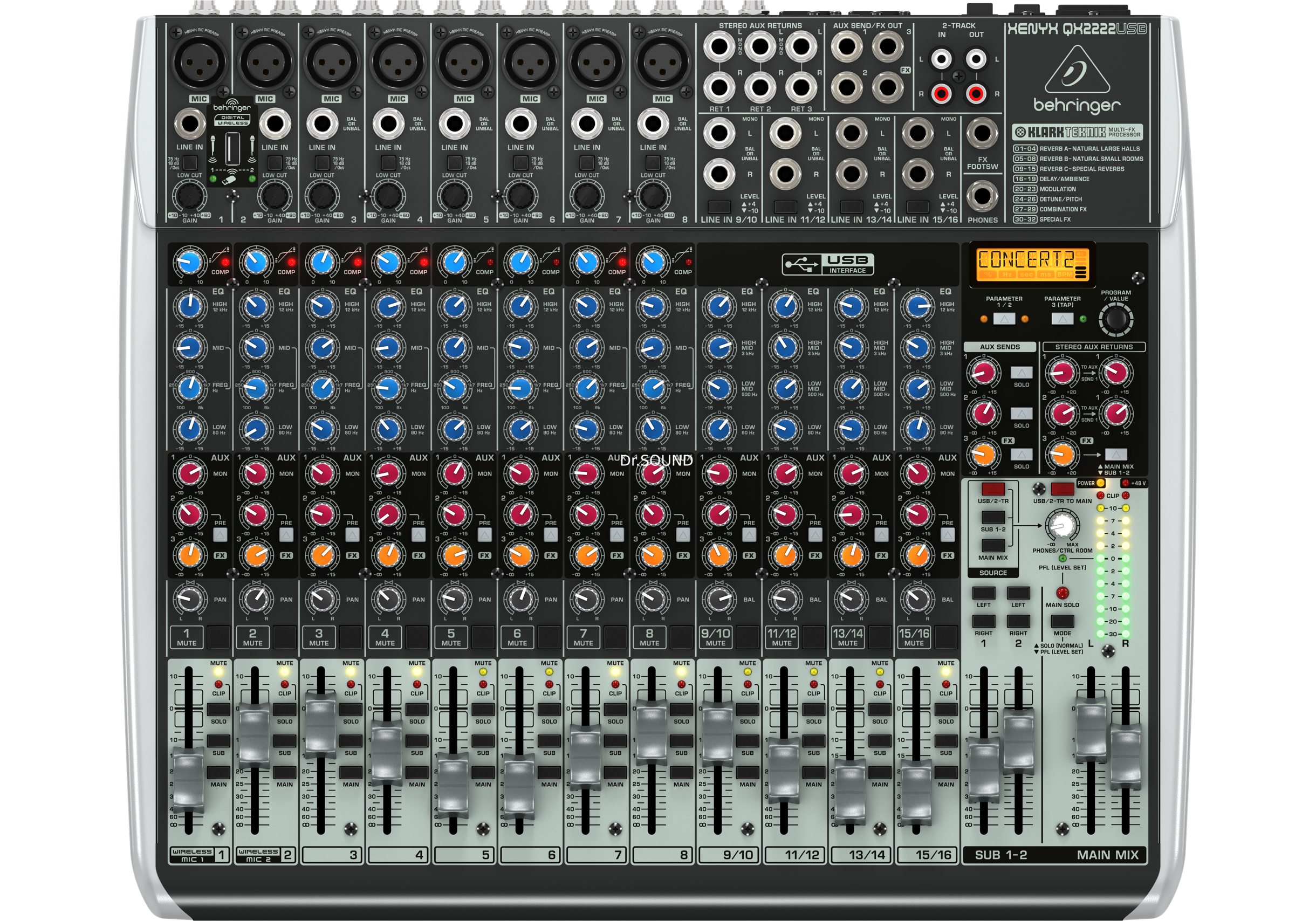The height and width of the screenshot is (921, 1316).
Task: Click the 'XENYX QX2222USB' model name
Action: (1077, 29)
